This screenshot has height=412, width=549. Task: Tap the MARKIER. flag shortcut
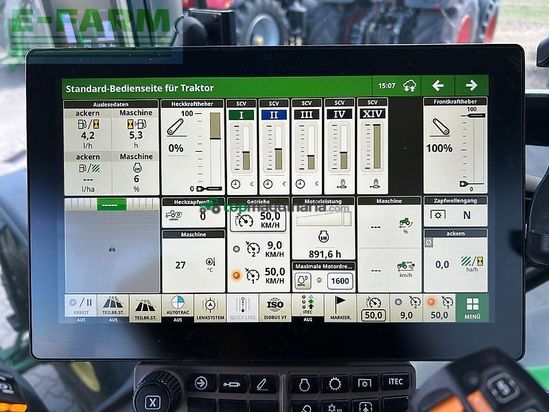click(340, 308)
